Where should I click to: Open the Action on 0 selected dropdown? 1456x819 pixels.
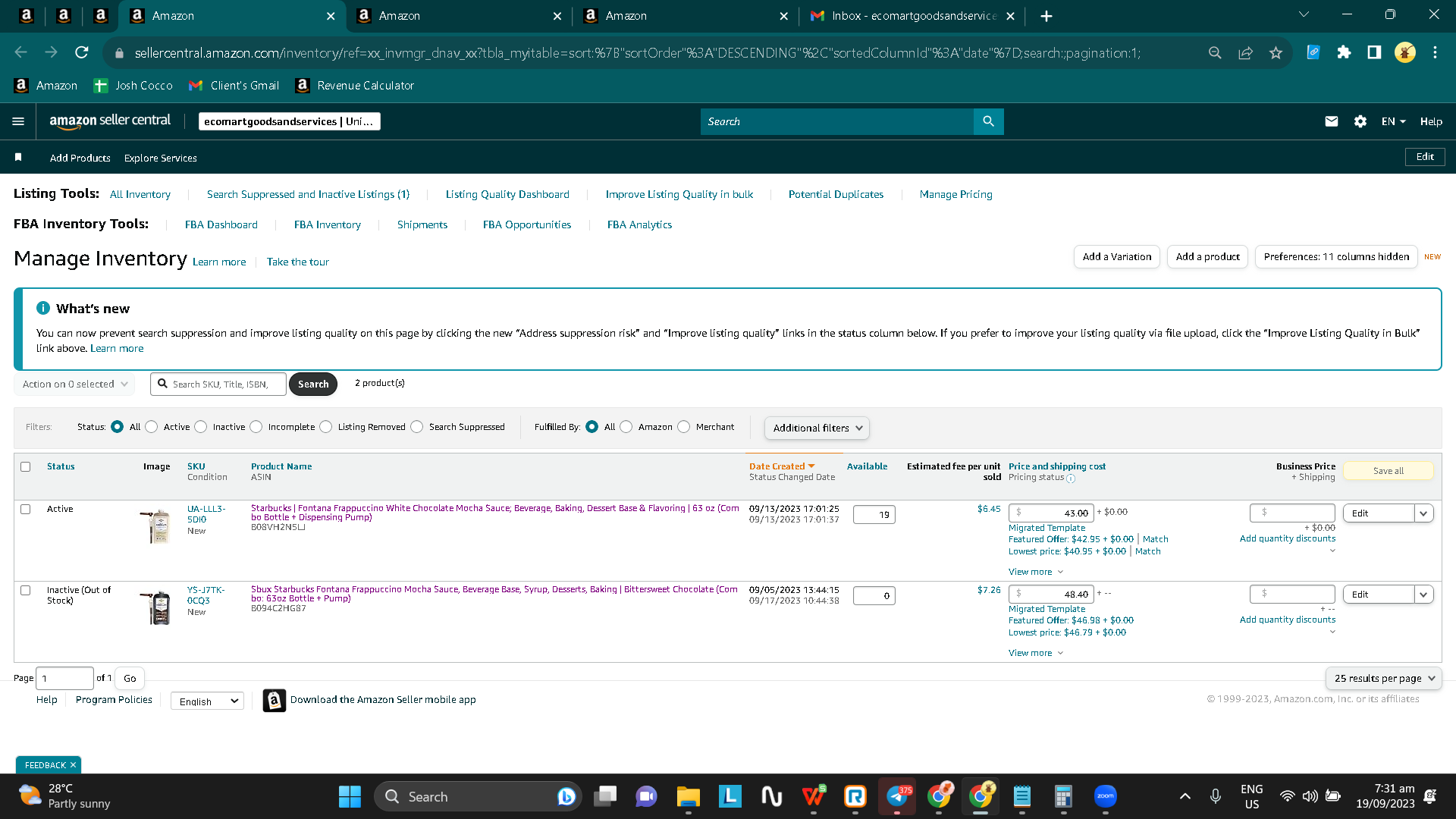pyautogui.click(x=74, y=384)
